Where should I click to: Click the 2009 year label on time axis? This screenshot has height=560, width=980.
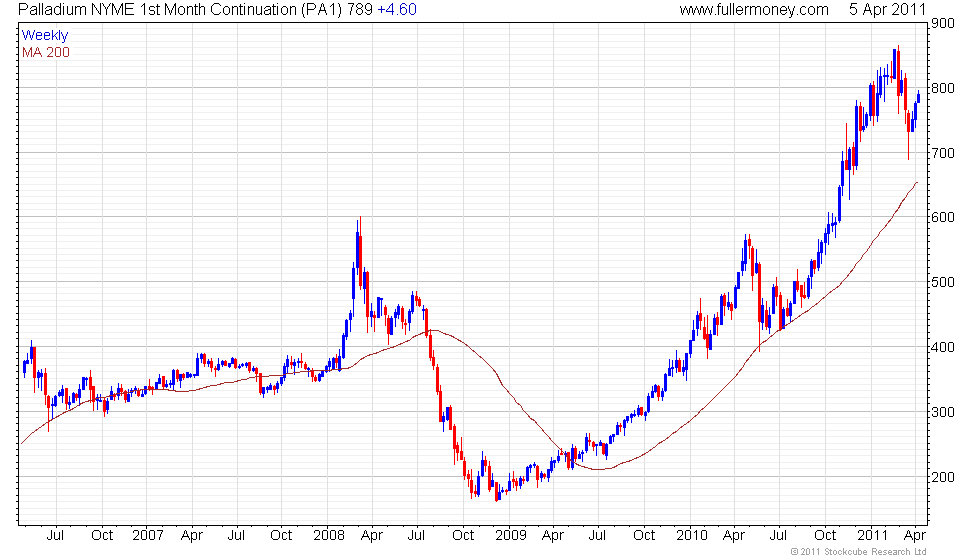511,536
